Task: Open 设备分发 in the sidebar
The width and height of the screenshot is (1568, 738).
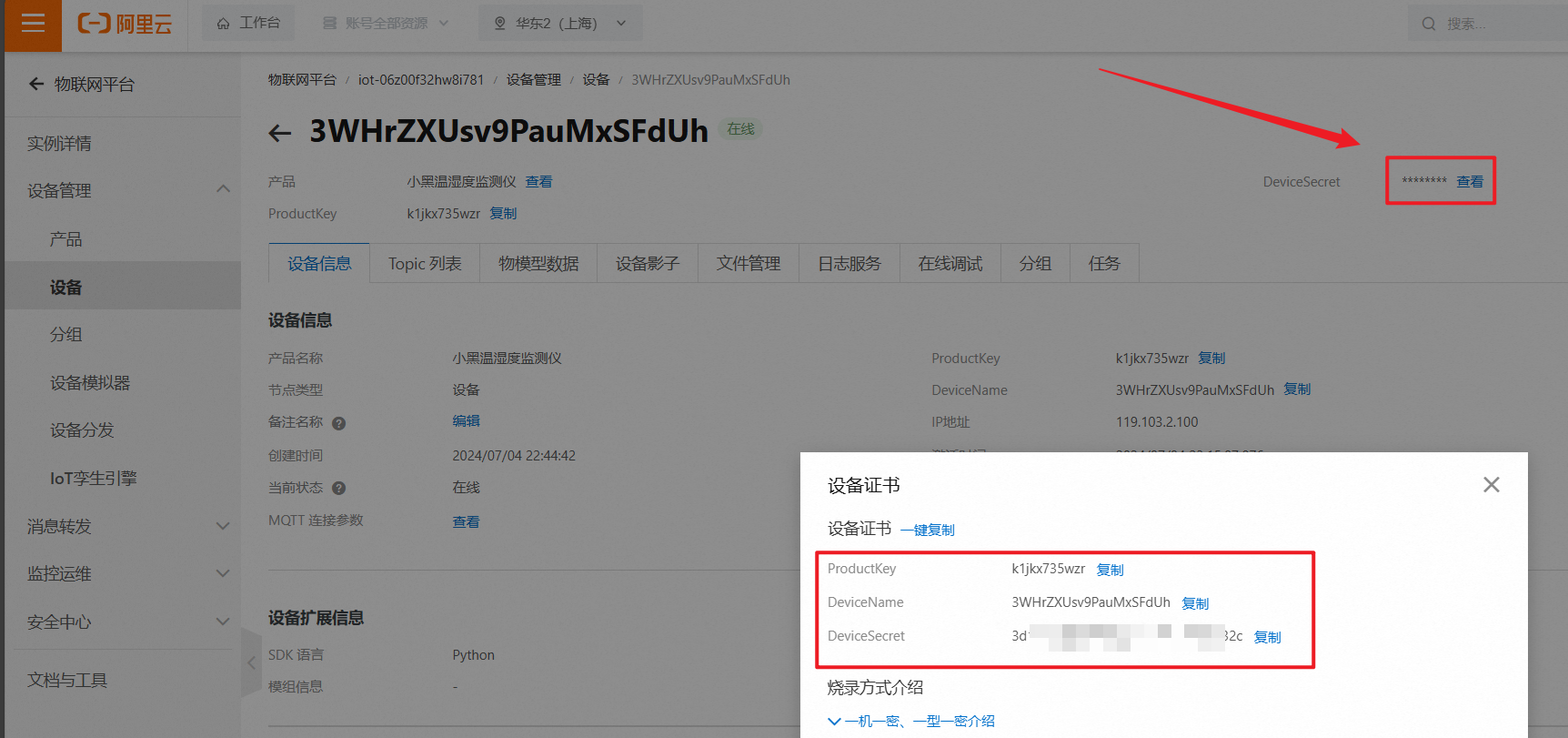Action: (82, 430)
